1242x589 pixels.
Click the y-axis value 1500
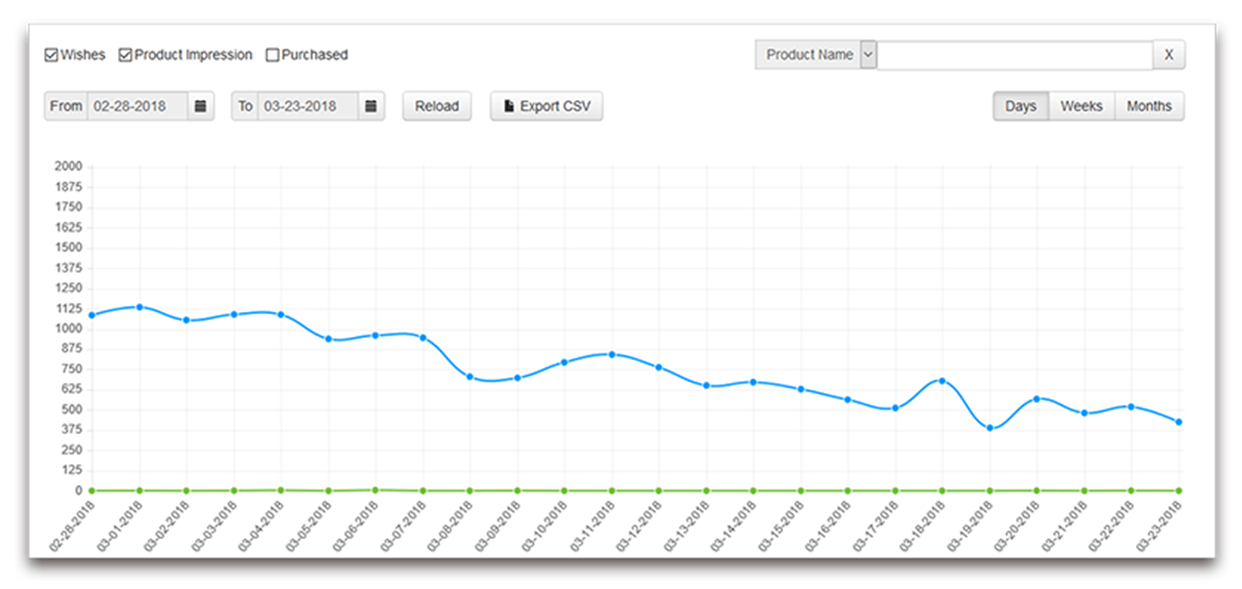point(68,247)
